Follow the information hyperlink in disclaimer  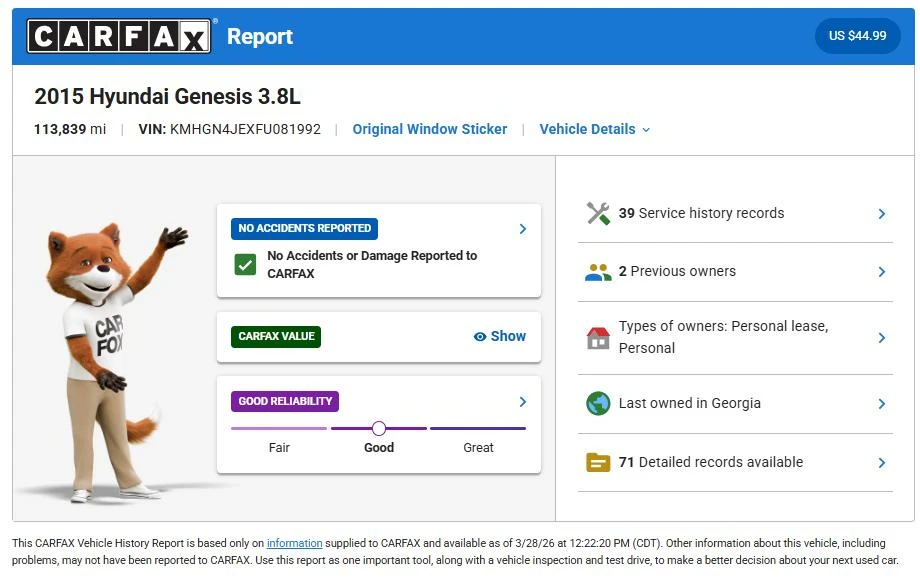(295, 543)
